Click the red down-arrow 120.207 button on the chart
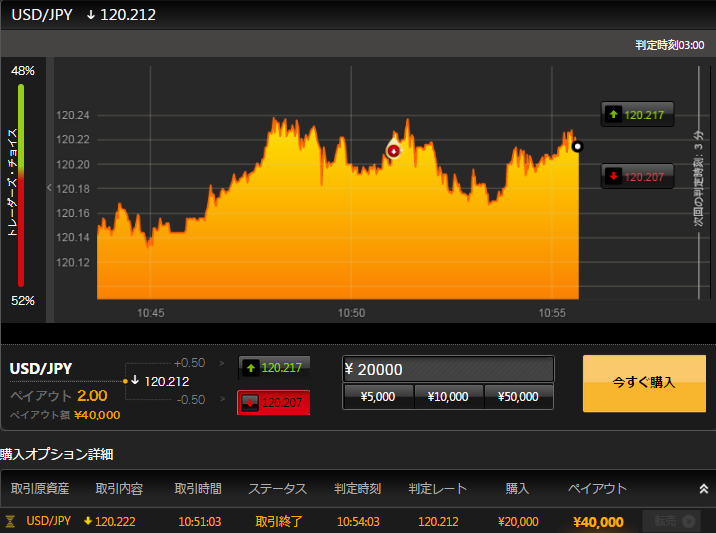This screenshot has width=716, height=533. coord(637,176)
